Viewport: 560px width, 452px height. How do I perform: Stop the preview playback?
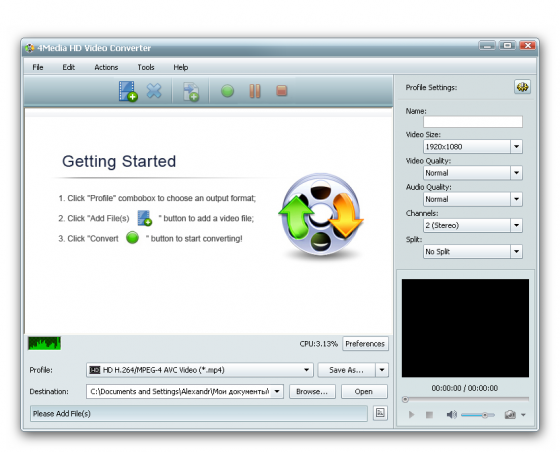coord(429,415)
